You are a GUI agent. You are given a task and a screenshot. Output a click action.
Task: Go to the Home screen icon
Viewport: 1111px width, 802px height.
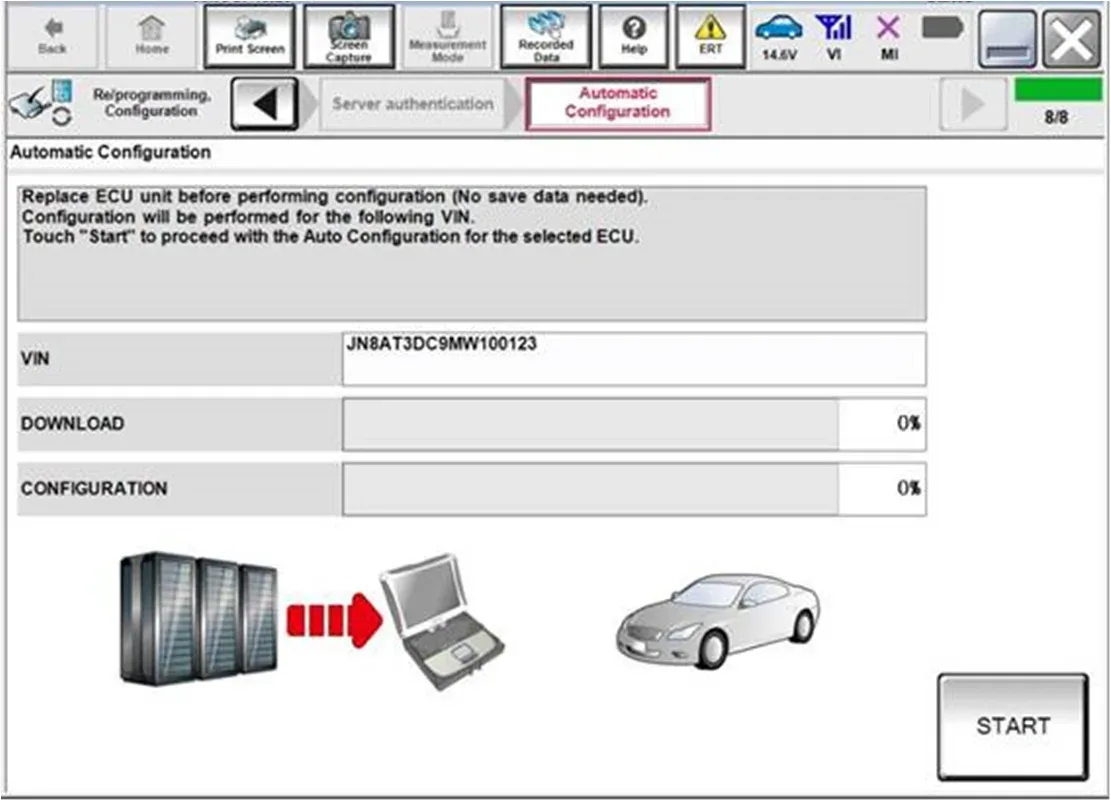152,36
